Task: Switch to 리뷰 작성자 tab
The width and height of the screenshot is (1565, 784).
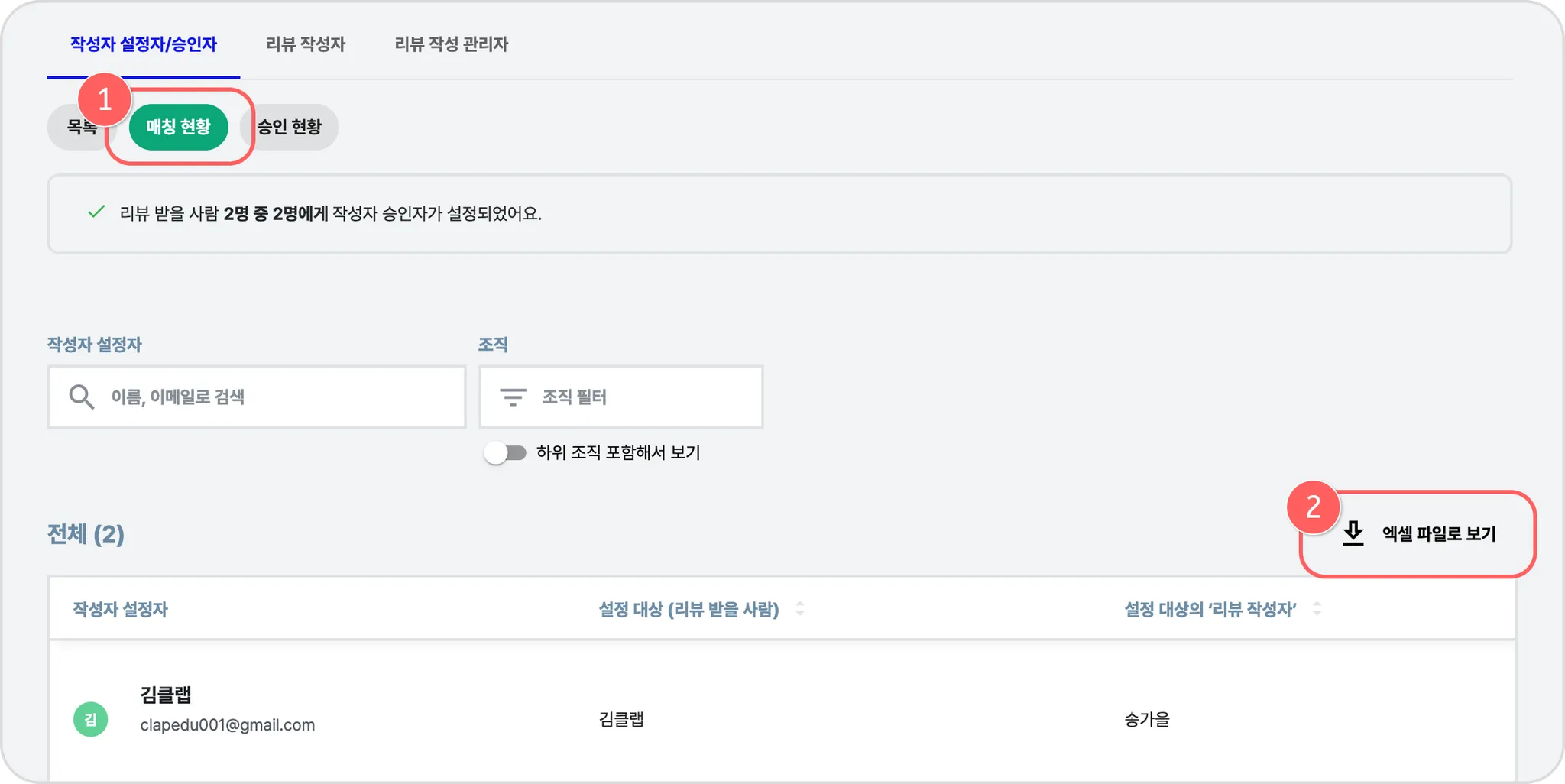Action: (x=306, y=44)
